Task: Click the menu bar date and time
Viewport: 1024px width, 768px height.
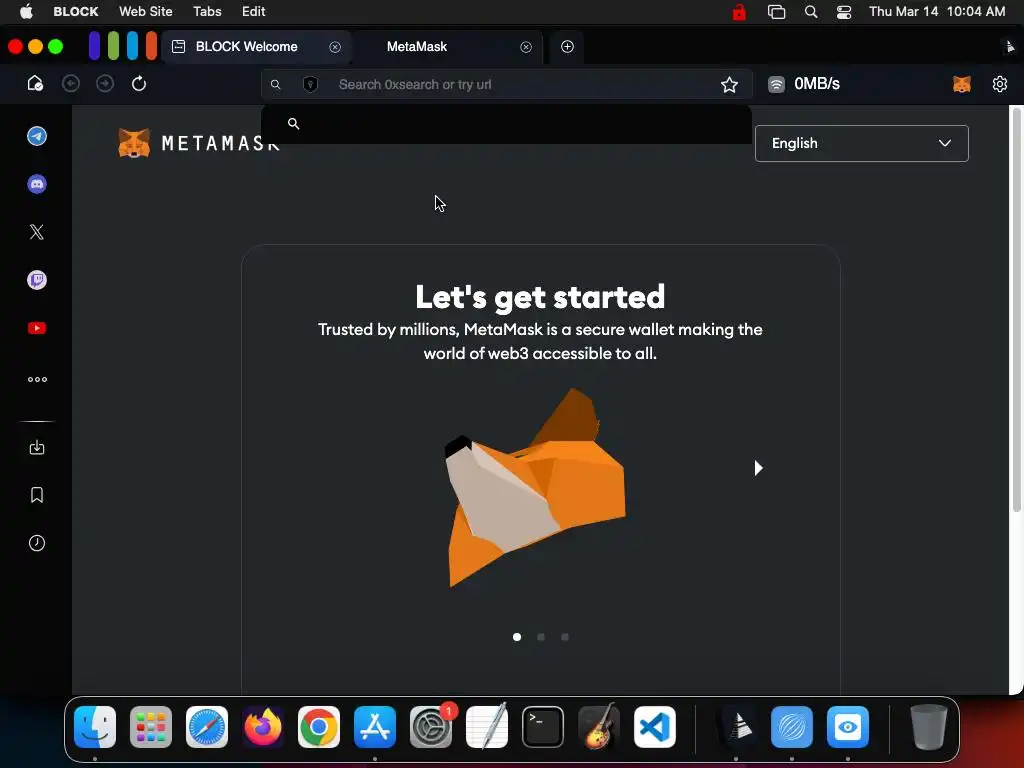Action: pos(937,11)
